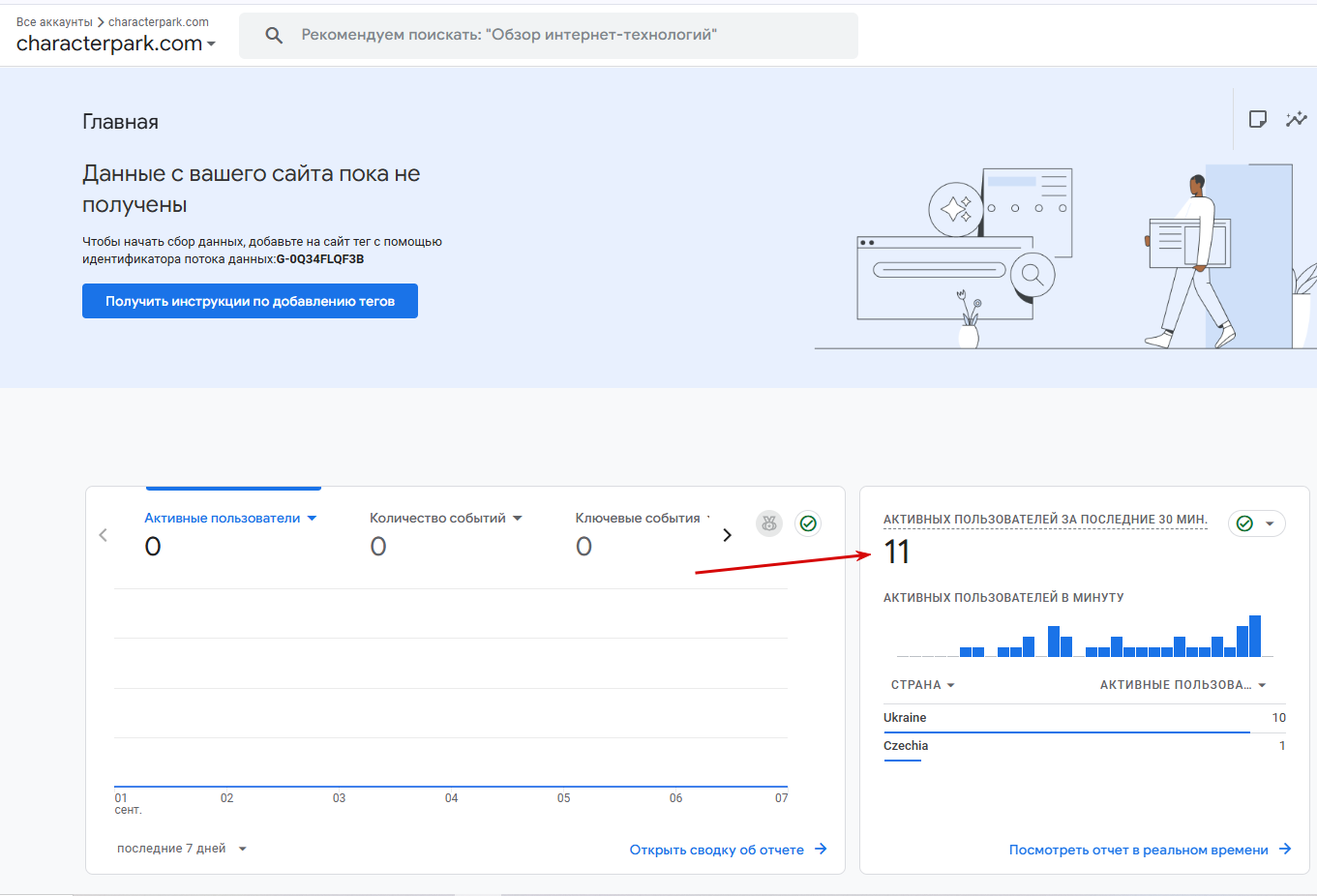Open the СТРАНА dimension dropdown
The image size is (1317, 896).
(923, 685)
